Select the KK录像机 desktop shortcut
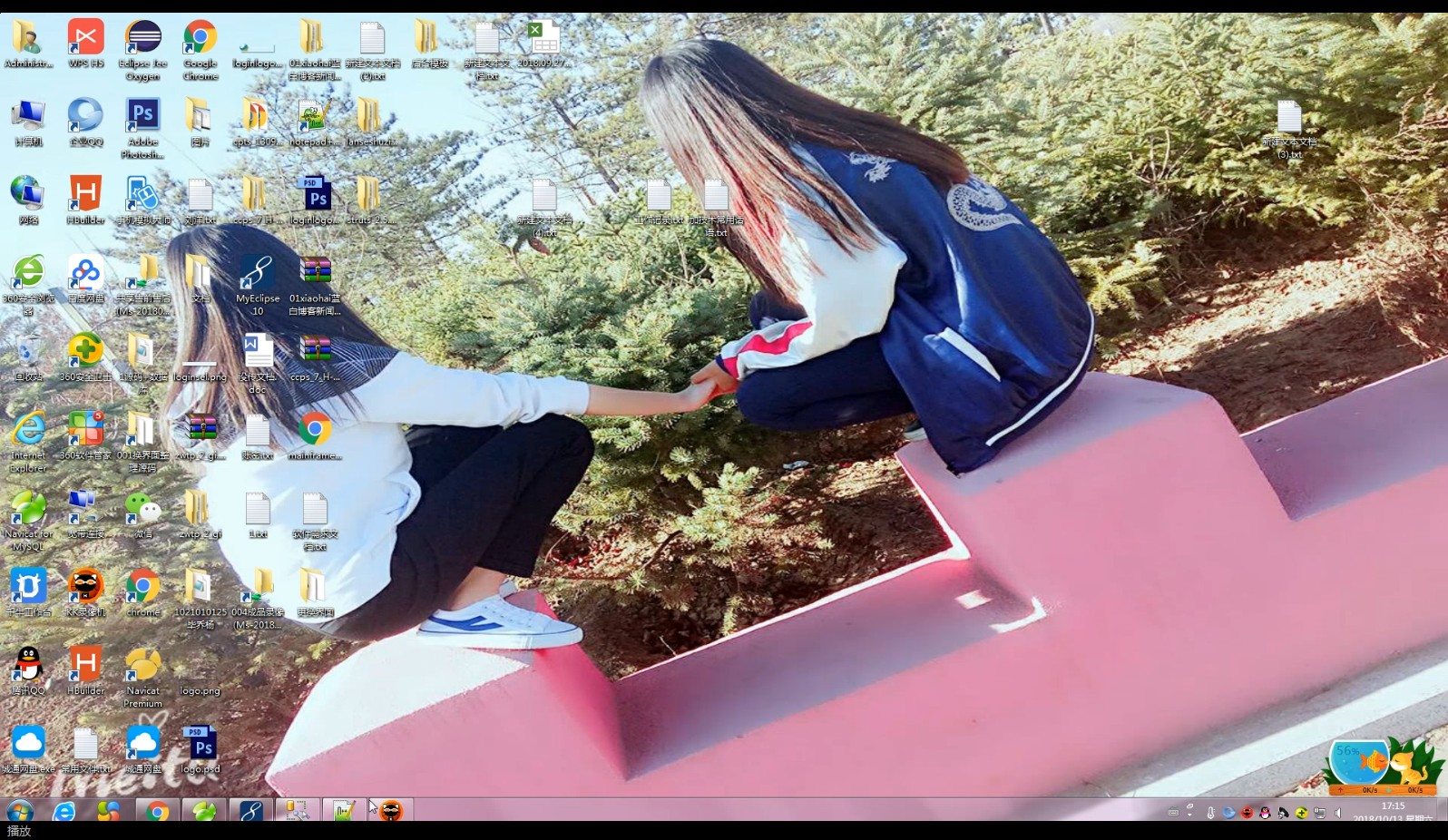 click(x=86, y=592)
